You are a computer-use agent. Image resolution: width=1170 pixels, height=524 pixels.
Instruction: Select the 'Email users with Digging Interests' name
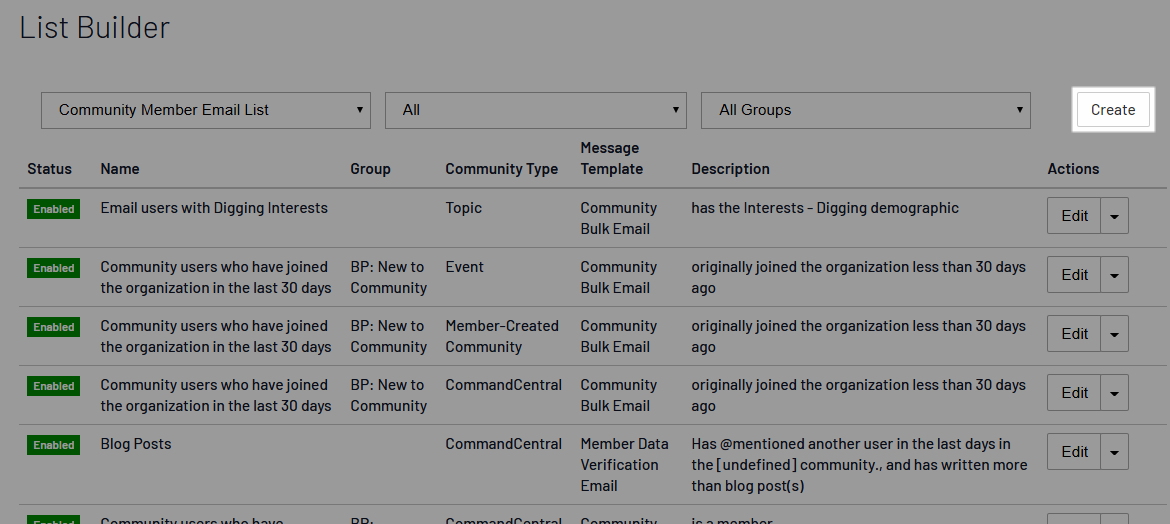(214, 208)
